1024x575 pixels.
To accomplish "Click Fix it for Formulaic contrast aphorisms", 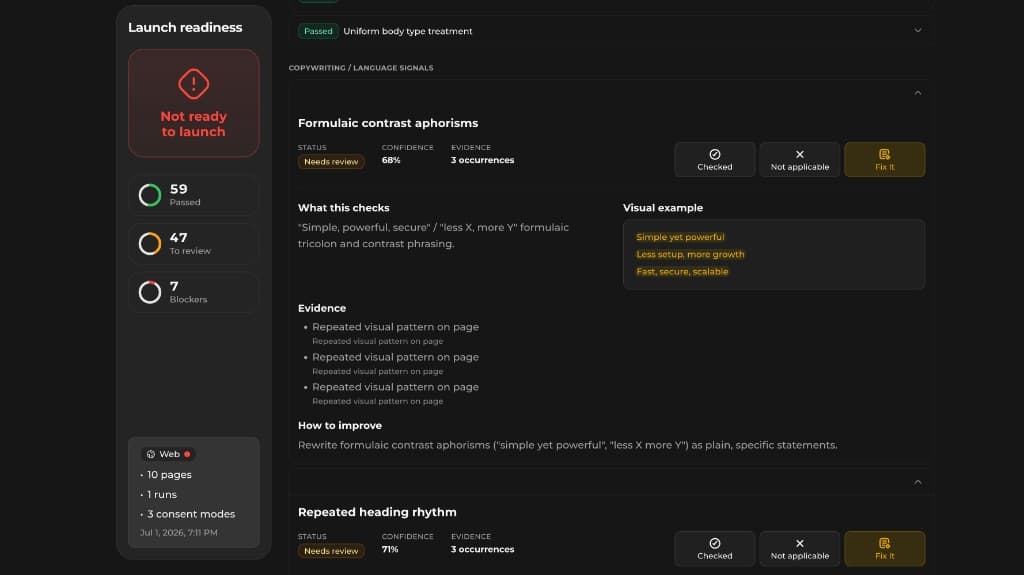I will 884,159.
